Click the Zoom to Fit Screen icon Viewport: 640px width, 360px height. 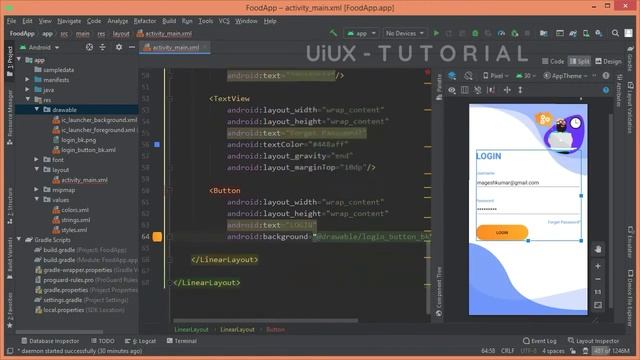click(598, 305)
